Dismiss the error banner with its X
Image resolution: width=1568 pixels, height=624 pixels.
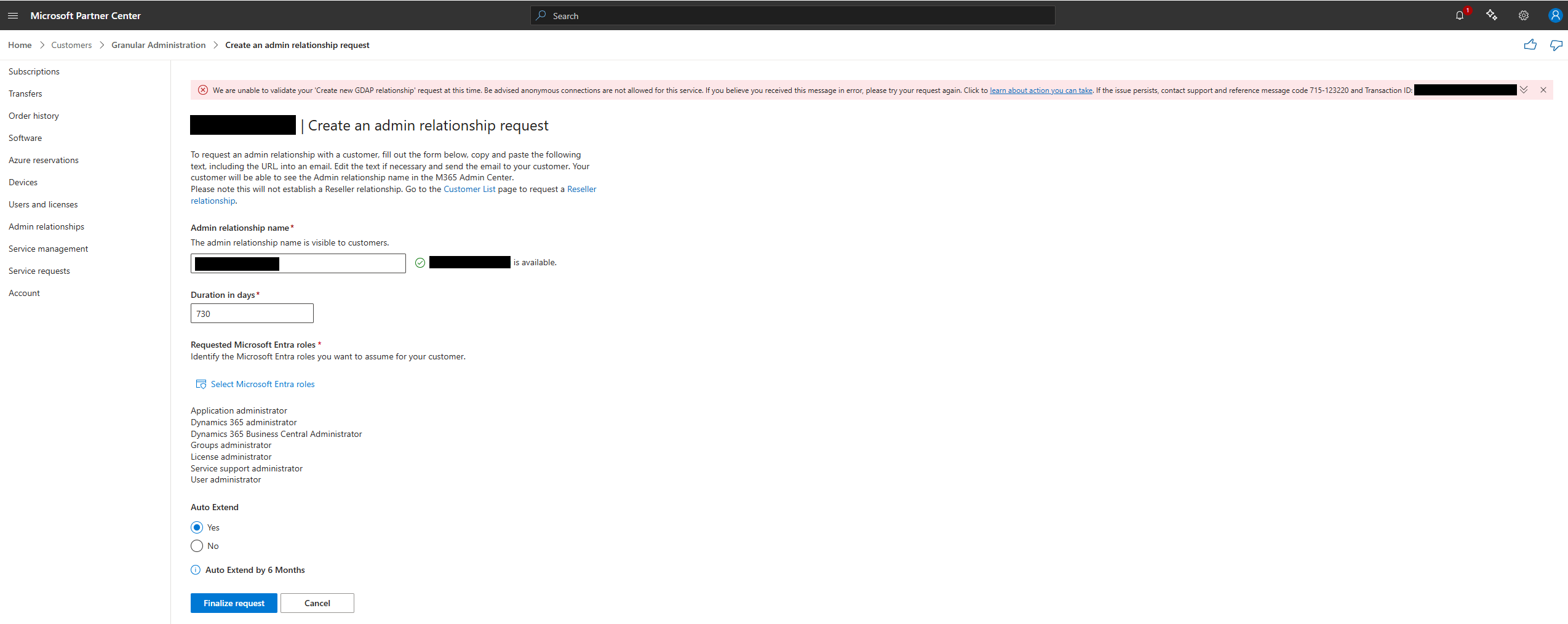coord(1543,90)
